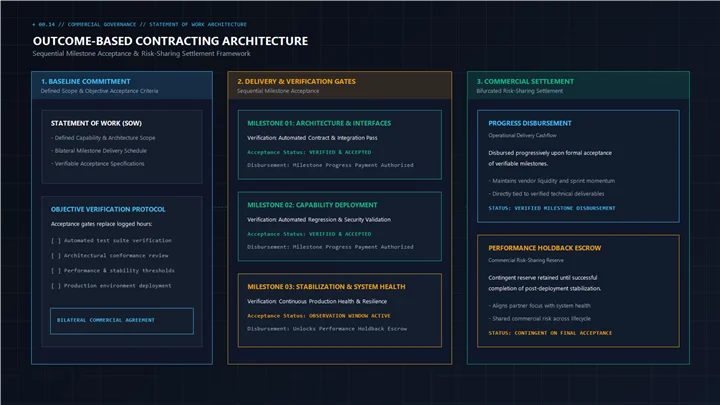Select Milestone 03: Stabilization & System Health heading

[326, 287]
